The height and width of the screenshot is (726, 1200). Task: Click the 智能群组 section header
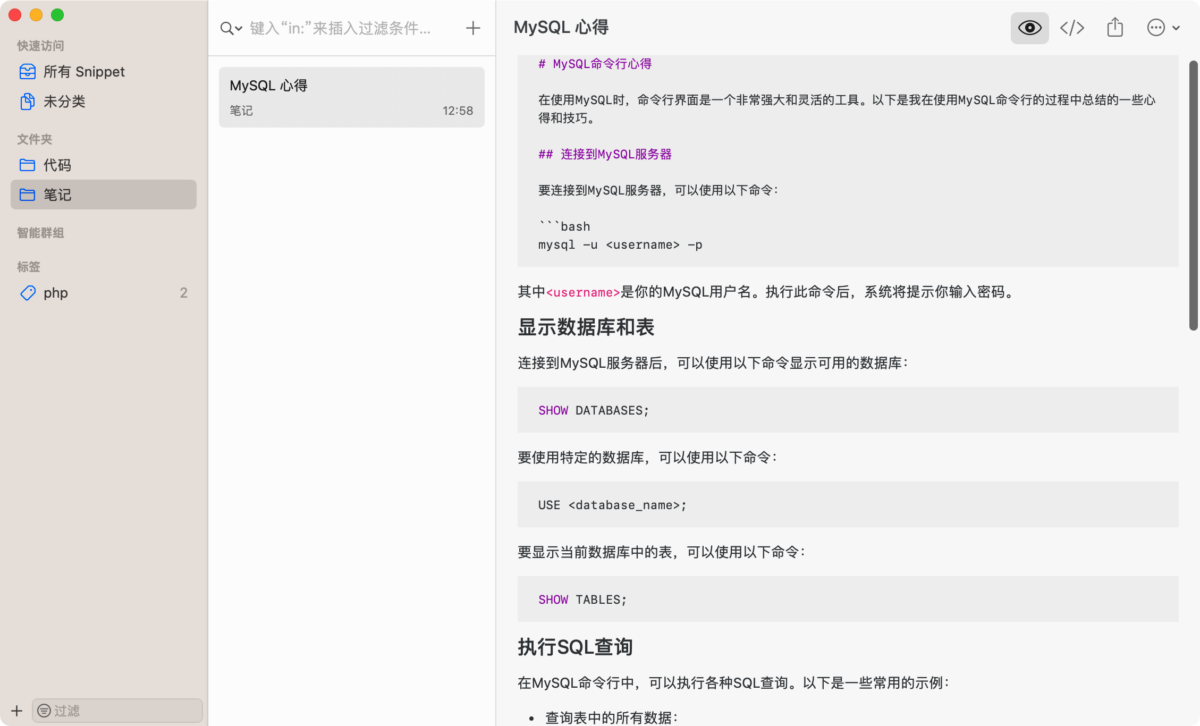point(40,233)
